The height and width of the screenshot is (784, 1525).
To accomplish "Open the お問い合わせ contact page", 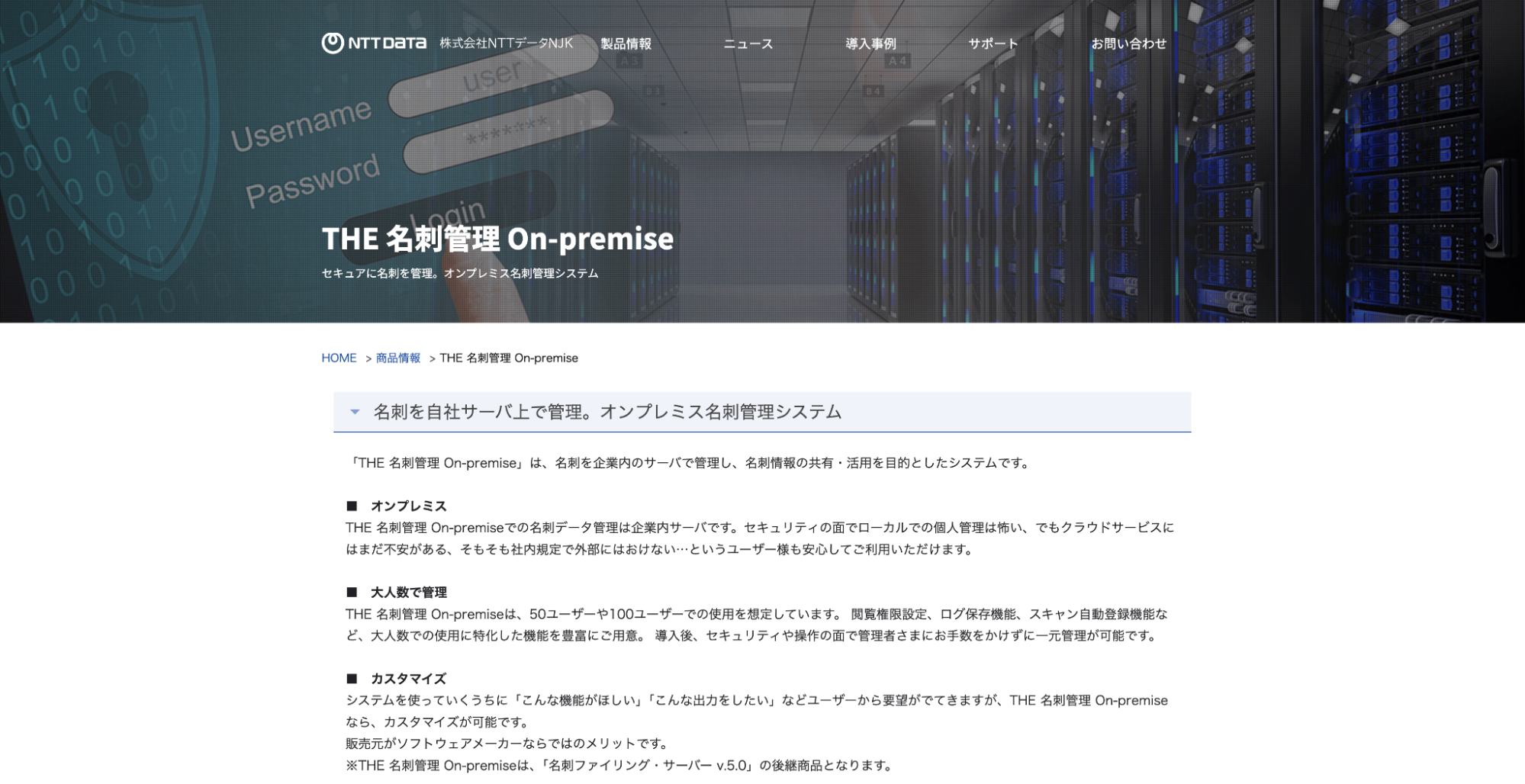I will (1128, 44).
